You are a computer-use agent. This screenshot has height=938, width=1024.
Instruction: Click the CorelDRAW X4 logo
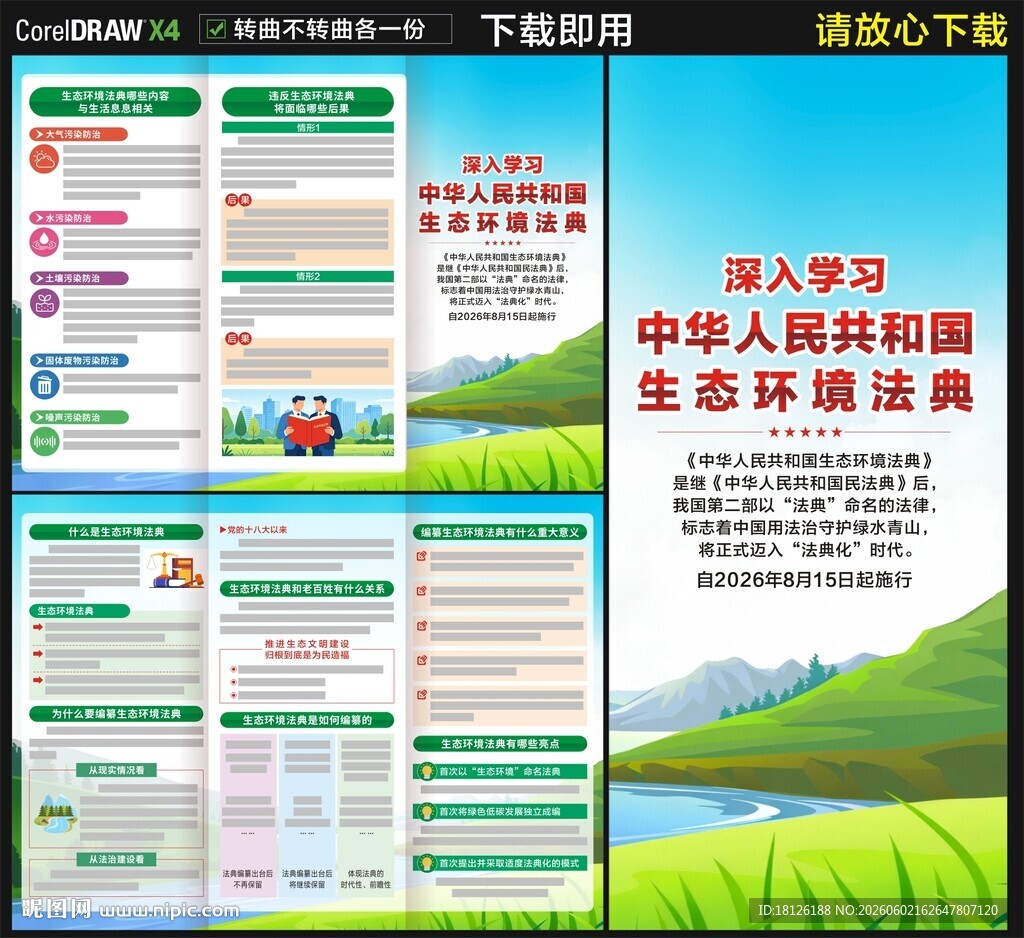pos(98,30)
